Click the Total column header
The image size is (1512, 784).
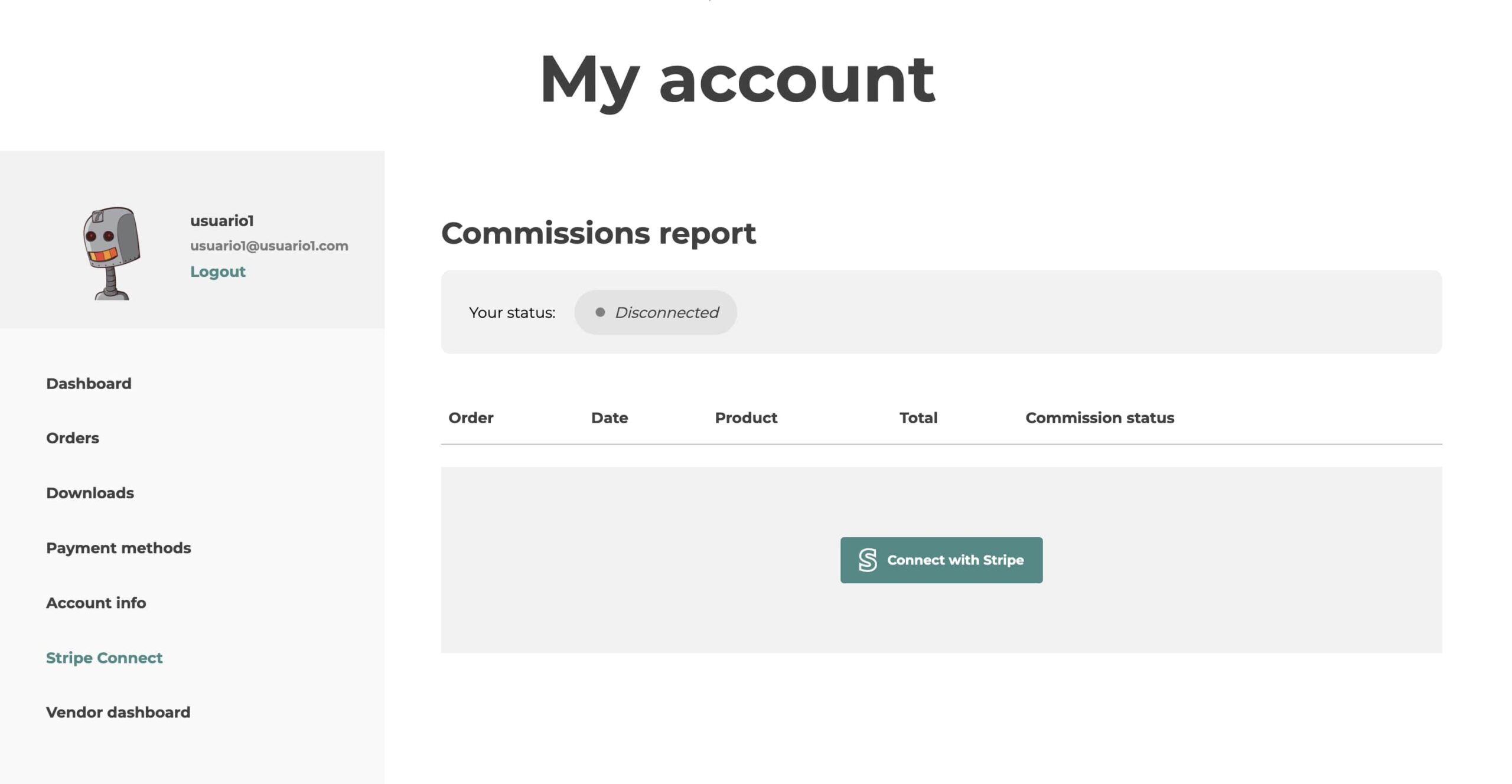[x=918, y=418]
